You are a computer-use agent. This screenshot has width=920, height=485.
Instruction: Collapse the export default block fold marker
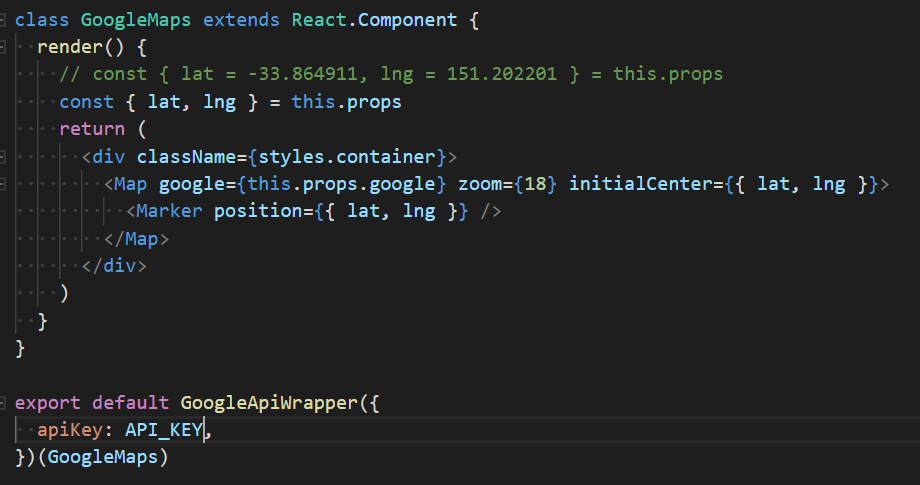(2, 403)
